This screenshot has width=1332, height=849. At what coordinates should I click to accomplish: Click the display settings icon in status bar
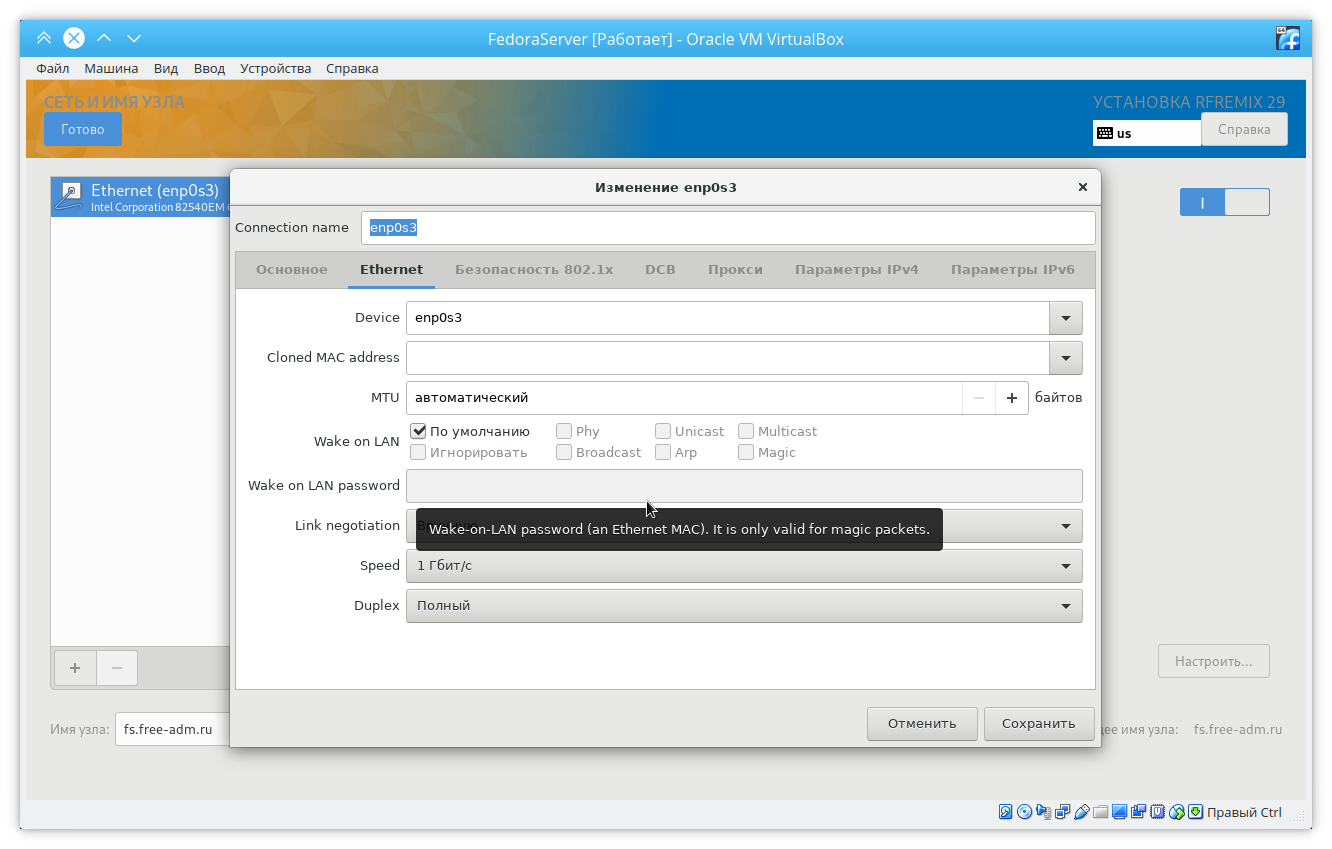click(x=1120, y=812)
